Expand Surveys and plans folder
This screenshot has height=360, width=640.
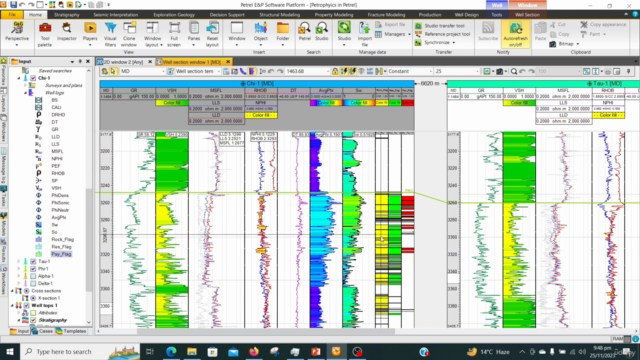25,85
